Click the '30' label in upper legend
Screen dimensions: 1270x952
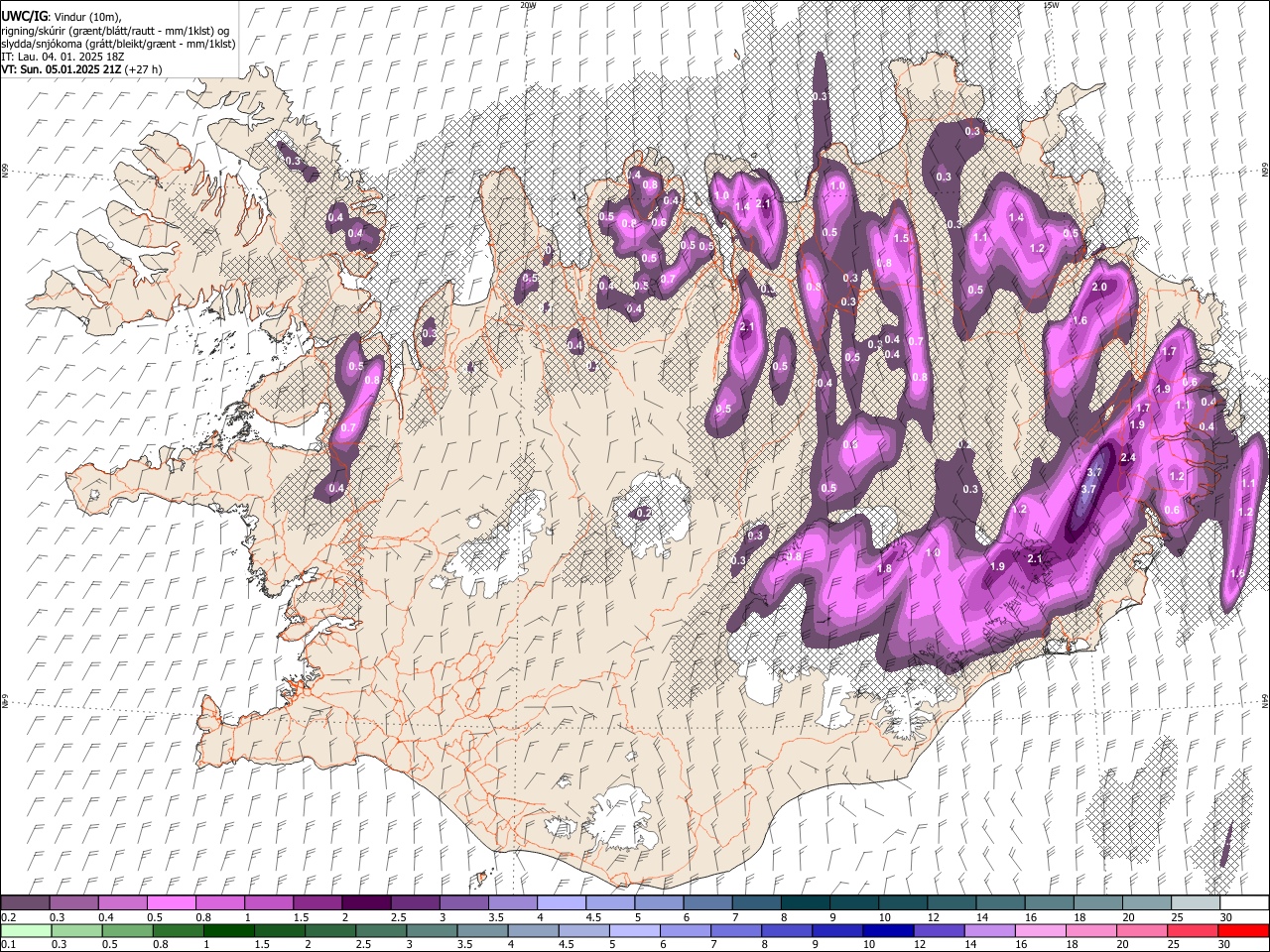point(1224,917)
